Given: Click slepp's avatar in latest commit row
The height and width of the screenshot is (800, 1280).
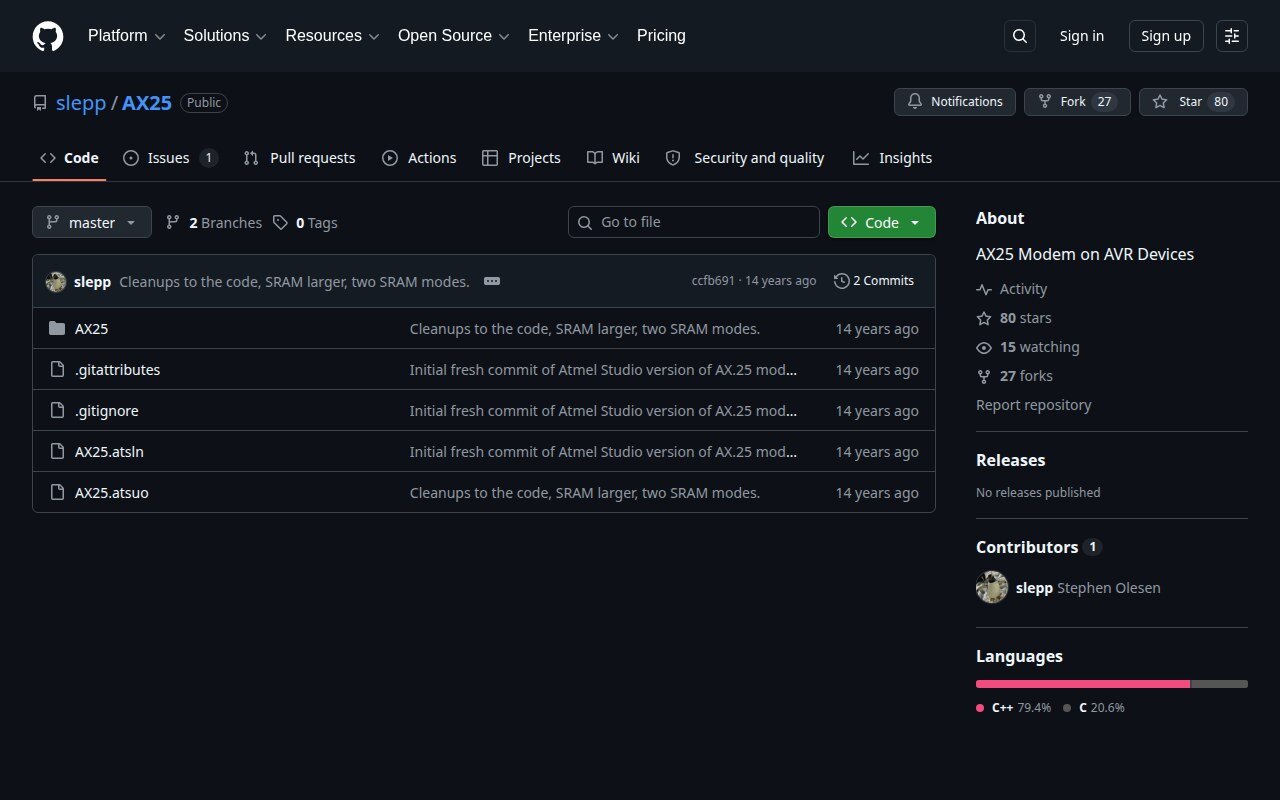Looking at the screenshot, I should 56,281.
